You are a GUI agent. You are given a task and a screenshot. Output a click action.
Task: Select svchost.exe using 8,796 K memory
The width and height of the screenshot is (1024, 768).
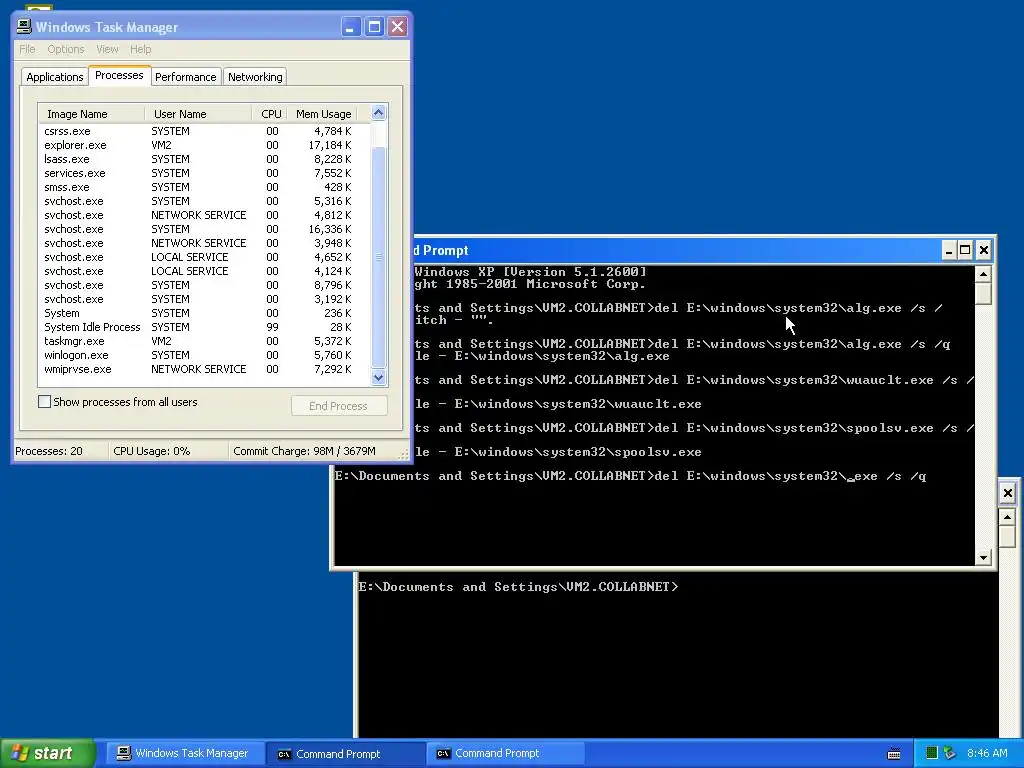click(198, 285)
